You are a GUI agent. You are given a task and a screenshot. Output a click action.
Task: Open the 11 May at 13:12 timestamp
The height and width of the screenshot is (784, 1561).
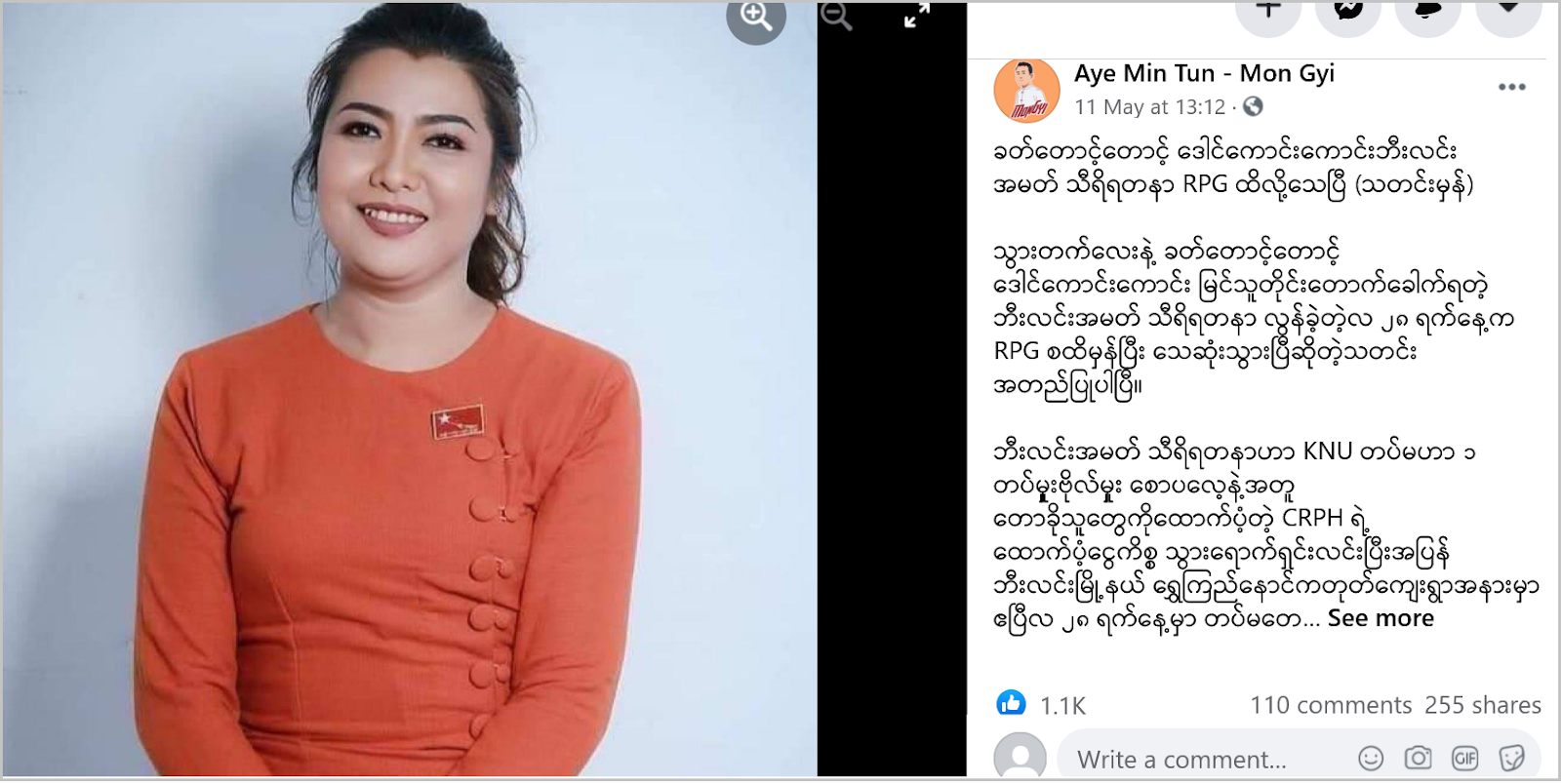click(1149, 107)
